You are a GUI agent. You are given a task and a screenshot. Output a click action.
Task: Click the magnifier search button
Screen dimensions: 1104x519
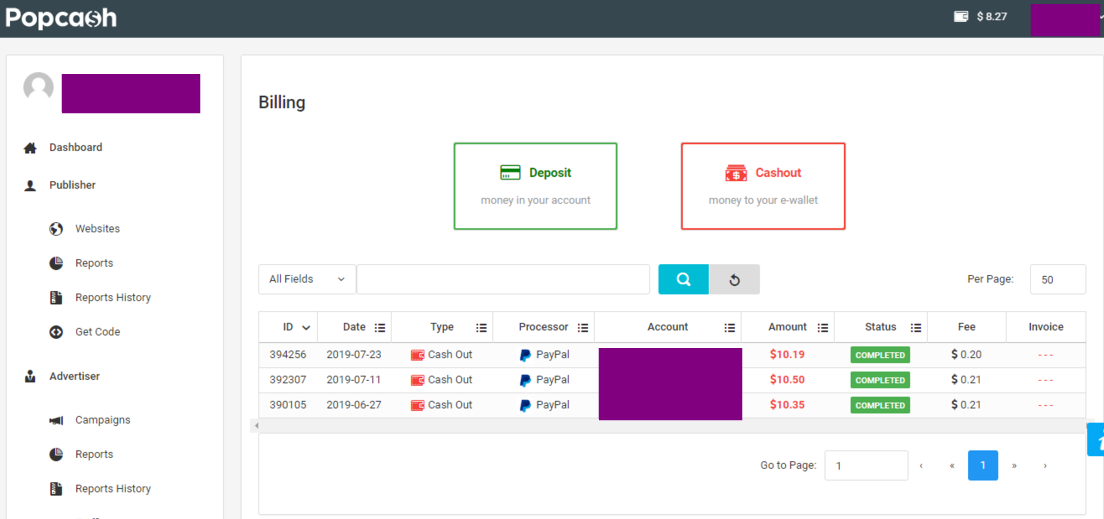[x=683, y=280]
